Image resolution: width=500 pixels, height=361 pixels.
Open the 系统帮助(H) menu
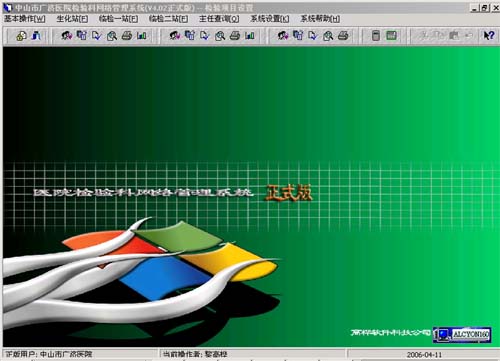click(x=320, y=19)
